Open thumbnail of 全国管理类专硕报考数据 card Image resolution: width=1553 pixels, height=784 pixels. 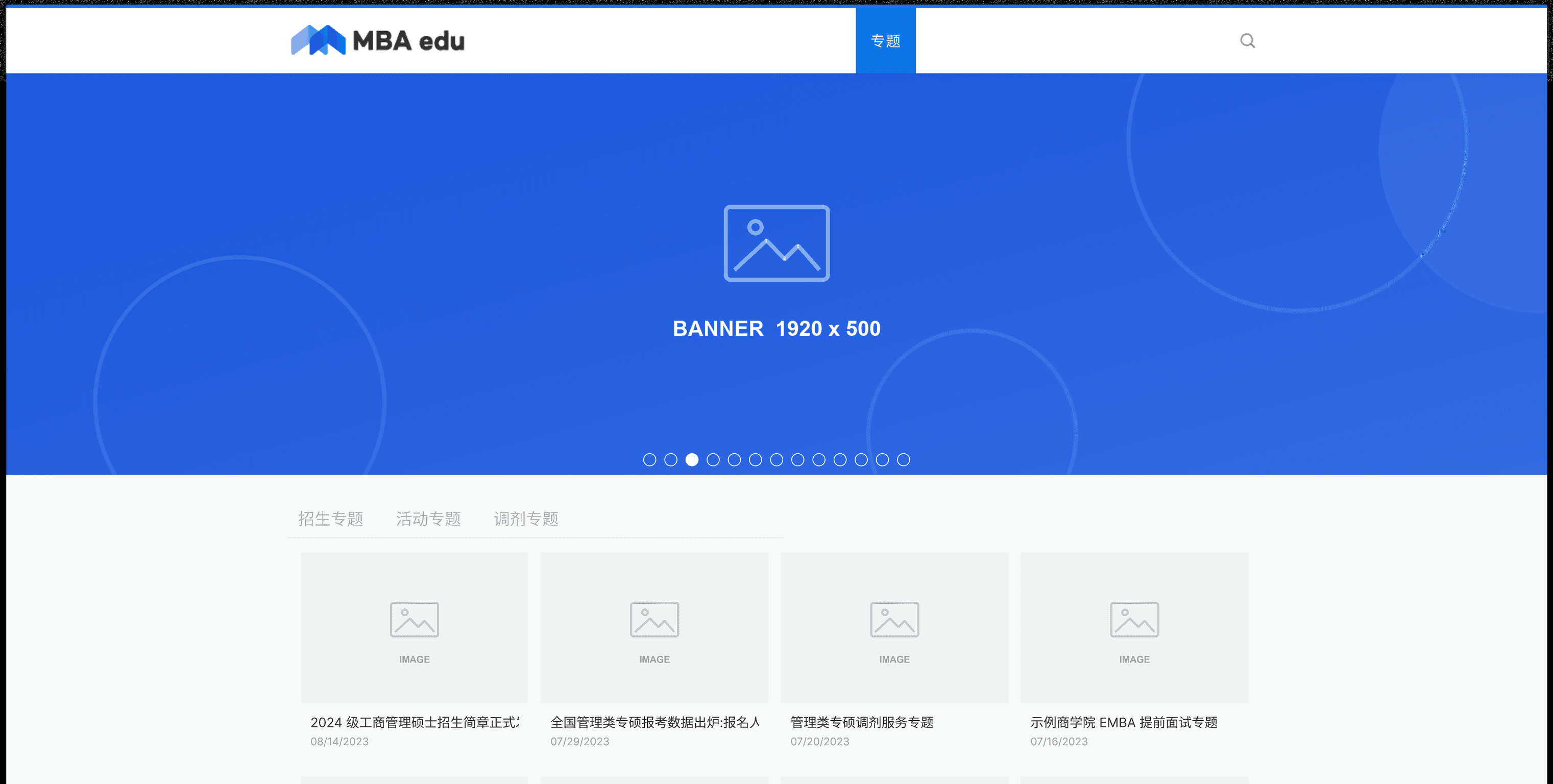pyautogui.click(x=654, y=627)
